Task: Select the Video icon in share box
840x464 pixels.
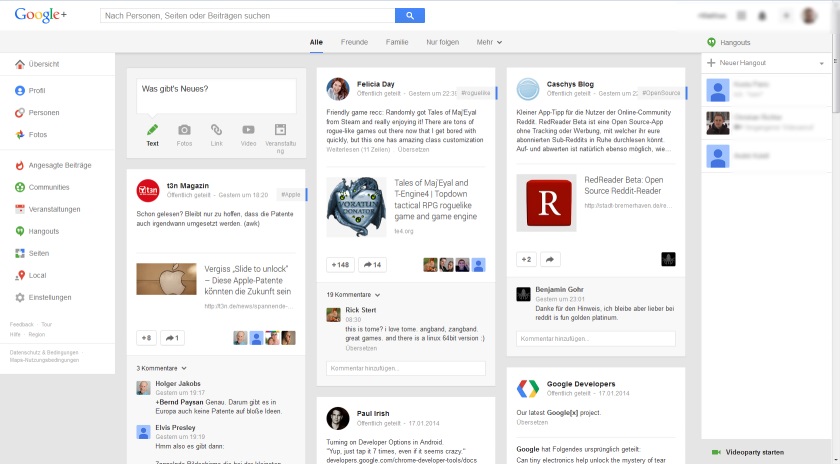Action: coord(248,130)
